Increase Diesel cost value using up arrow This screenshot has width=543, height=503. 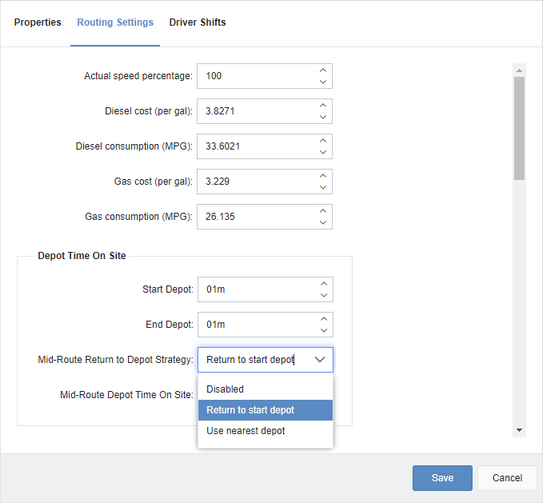[x=323, y=105]
